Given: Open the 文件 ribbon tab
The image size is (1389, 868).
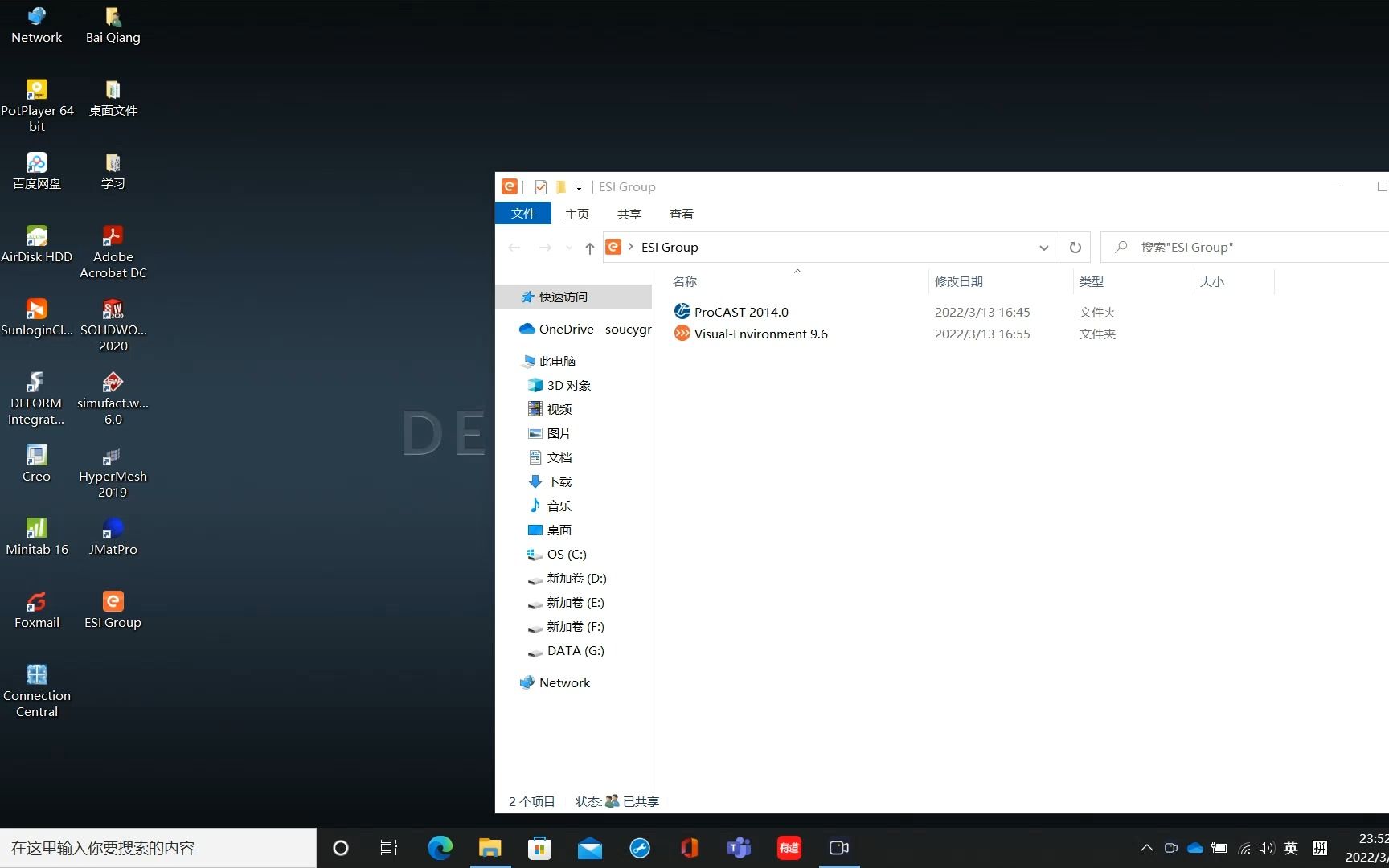Looking at the screenshot, I should coord(523,214).
